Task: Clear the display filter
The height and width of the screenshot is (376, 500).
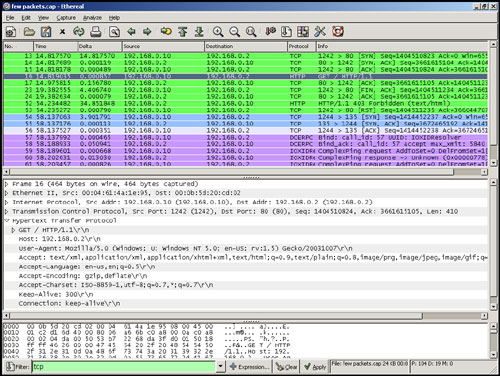Action: click(x=287, y=367)
